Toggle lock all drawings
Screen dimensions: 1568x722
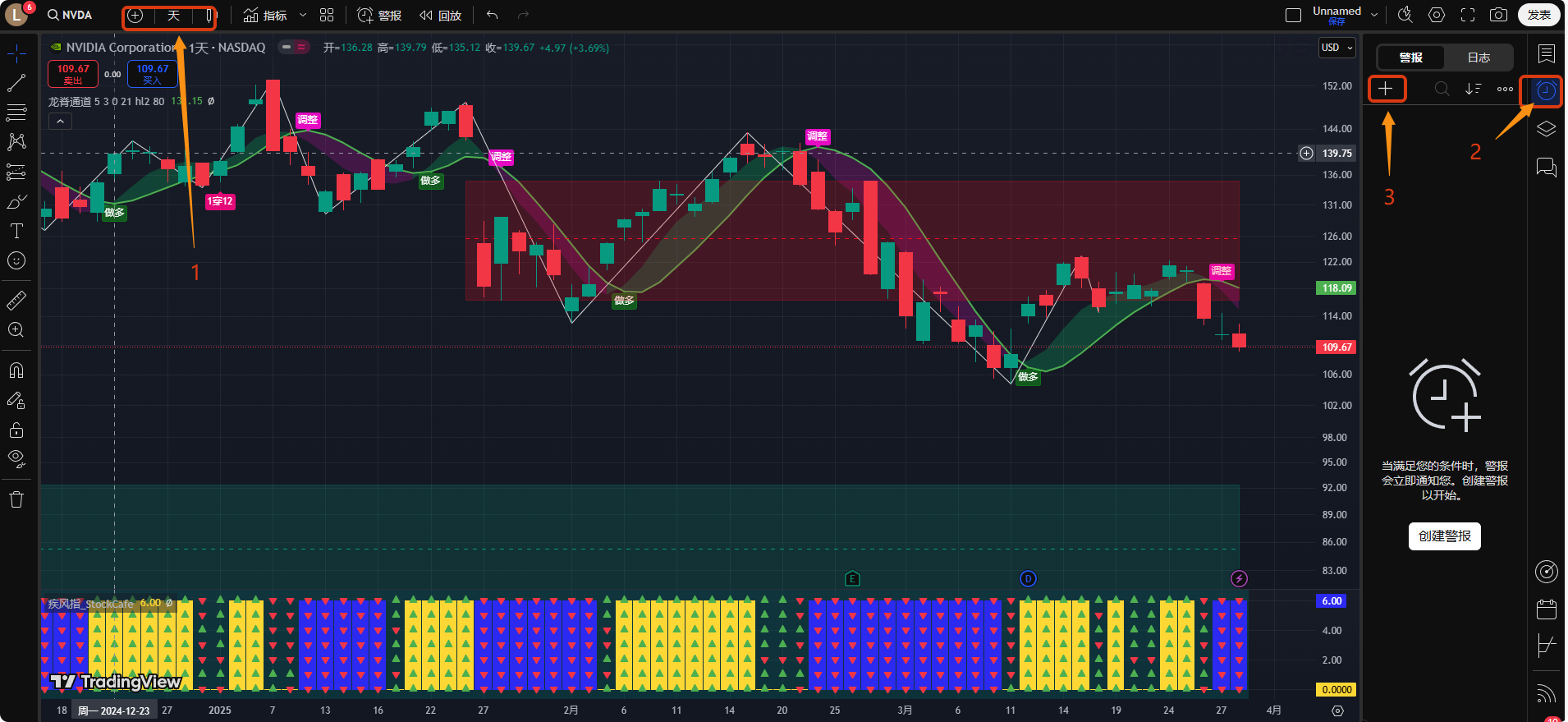[x=16, y=430]
